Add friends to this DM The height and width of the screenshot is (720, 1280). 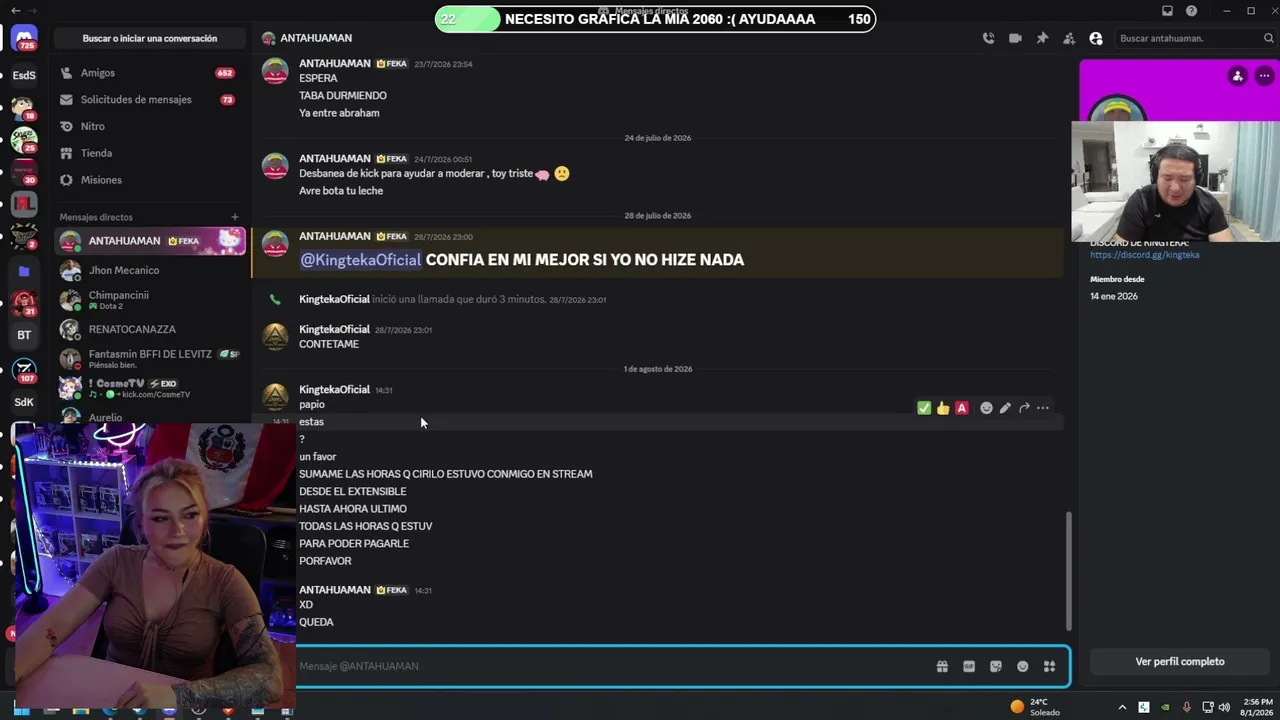pyautogui.click(x=1069, y=38)
